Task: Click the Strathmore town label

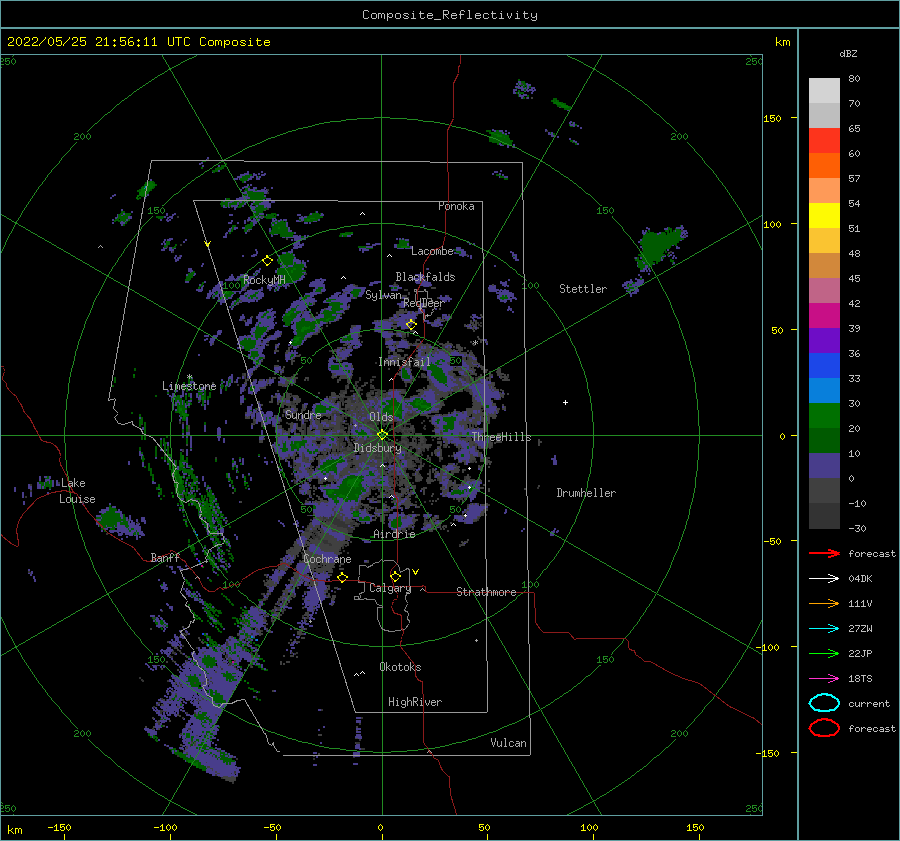Action: pyautogui.click(x=486, y=592)
